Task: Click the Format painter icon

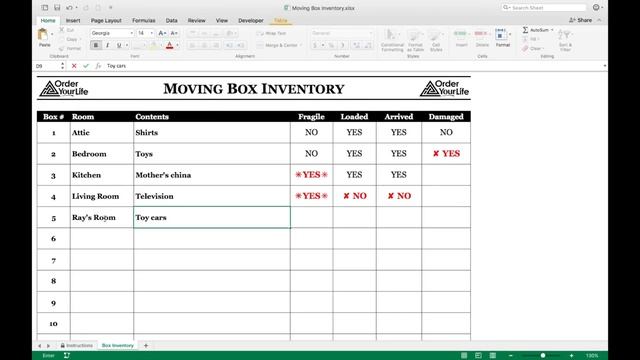Action: click(62, 48)
